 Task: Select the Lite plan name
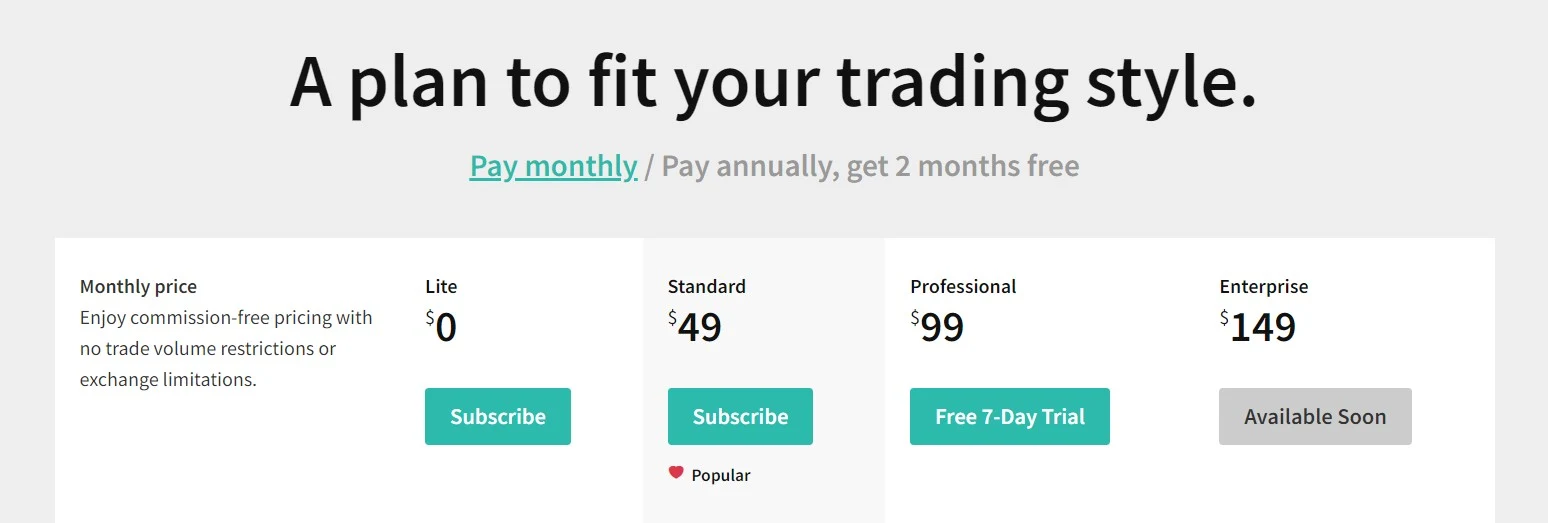point(441,286)
